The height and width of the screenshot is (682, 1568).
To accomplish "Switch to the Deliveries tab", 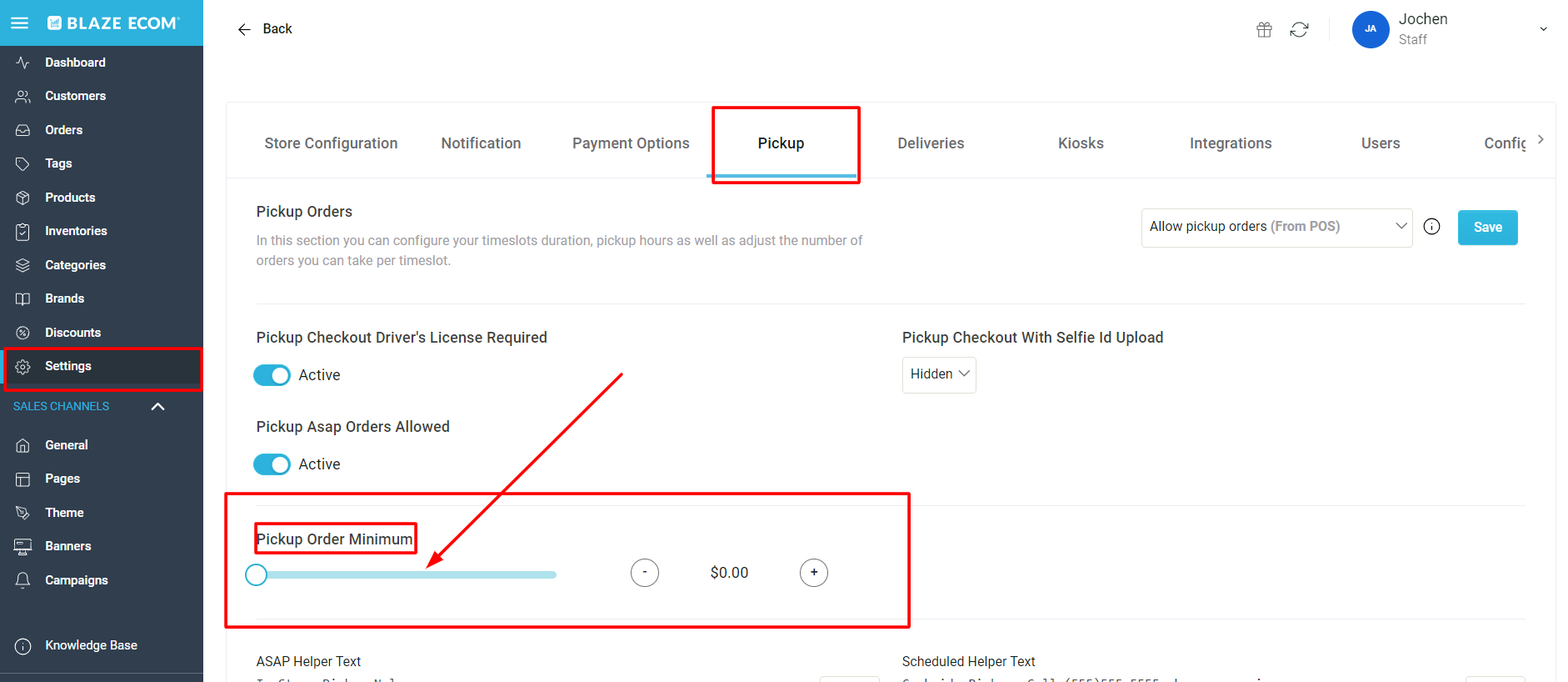I will 931,143.
